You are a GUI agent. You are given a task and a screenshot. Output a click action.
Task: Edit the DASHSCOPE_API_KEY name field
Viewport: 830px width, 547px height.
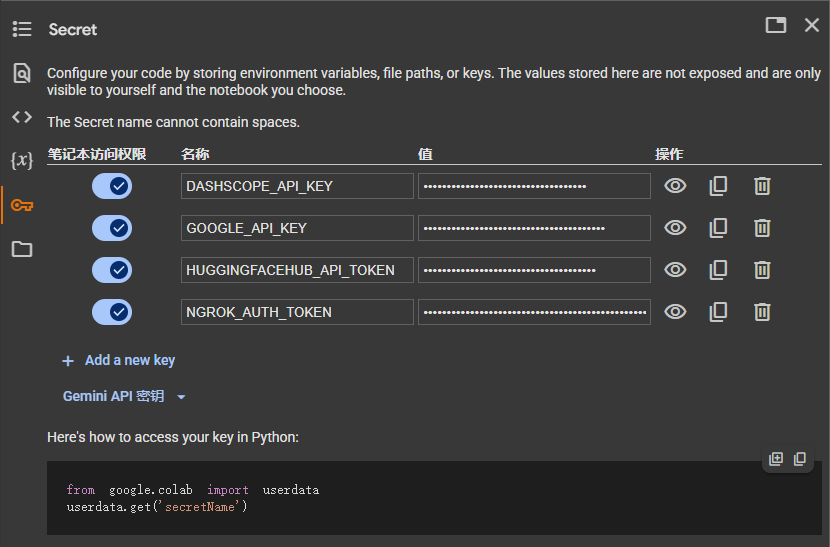click(297, 186)
